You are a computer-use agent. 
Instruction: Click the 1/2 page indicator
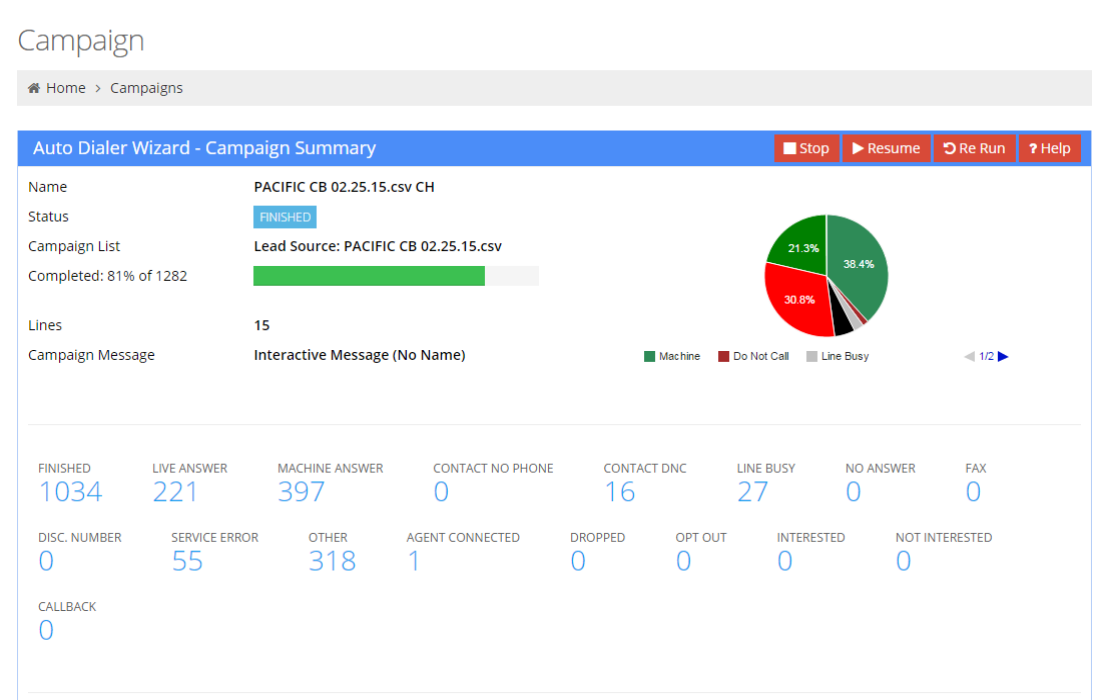click(986, 356)
